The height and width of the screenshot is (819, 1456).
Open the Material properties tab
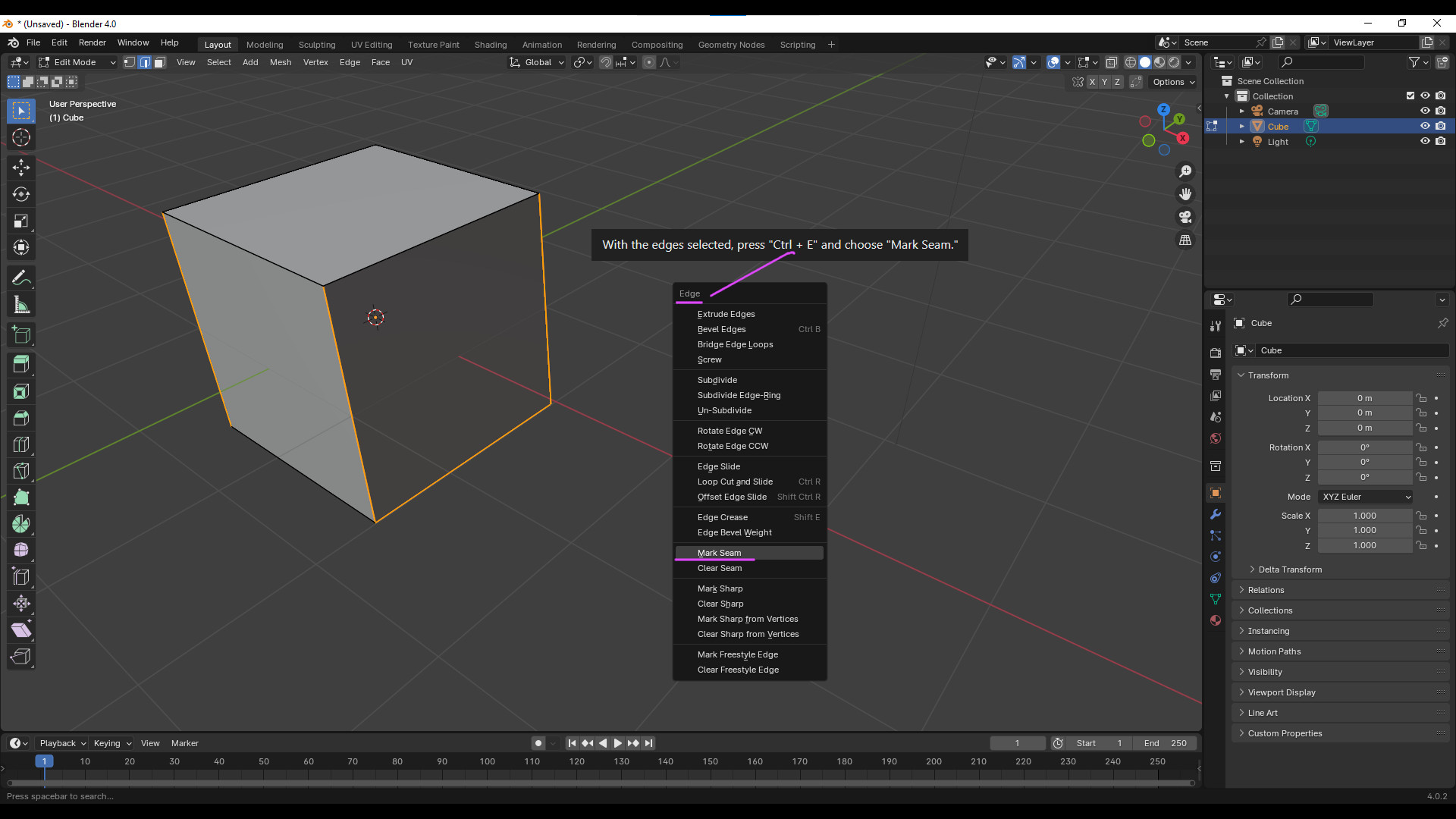(1216, 620)
